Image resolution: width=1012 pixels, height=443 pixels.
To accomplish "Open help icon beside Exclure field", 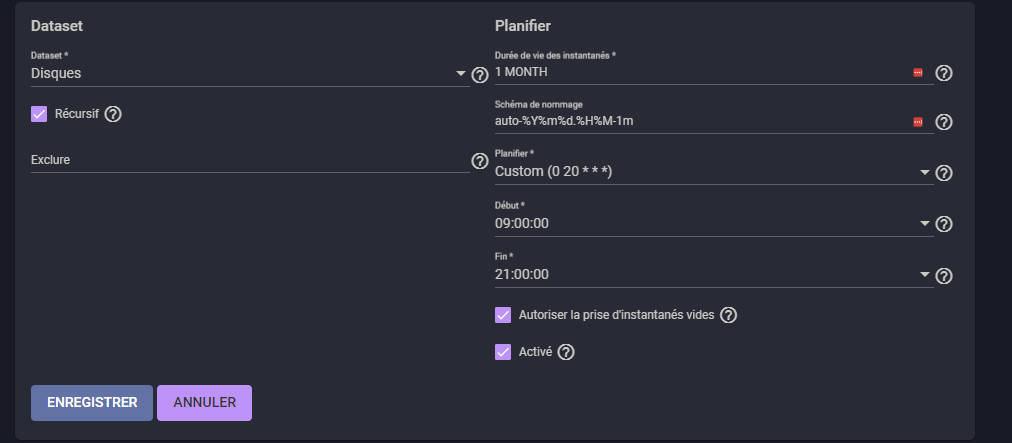I will [480, 161].
